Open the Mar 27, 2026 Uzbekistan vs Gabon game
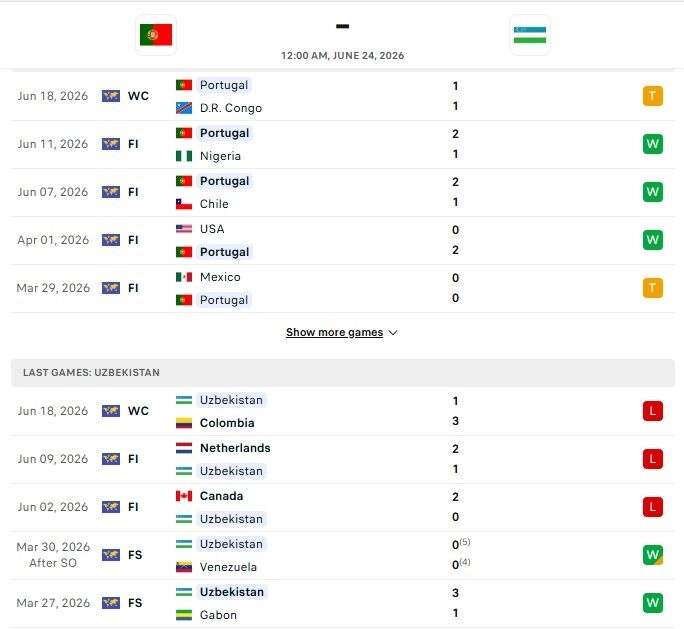The height and width of the screenshot is (629, 684). point(343,603)
